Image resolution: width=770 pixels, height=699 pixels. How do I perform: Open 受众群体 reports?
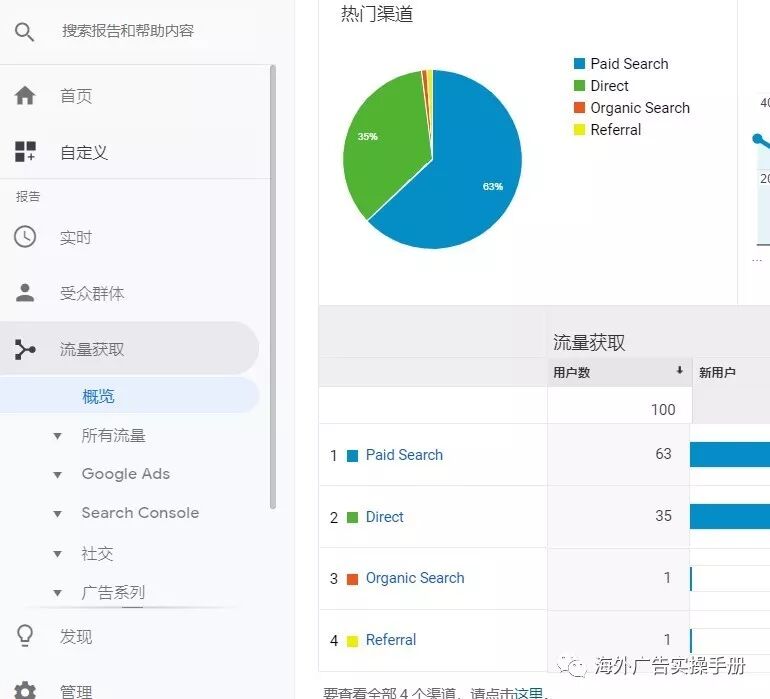(x=92, y=293)
